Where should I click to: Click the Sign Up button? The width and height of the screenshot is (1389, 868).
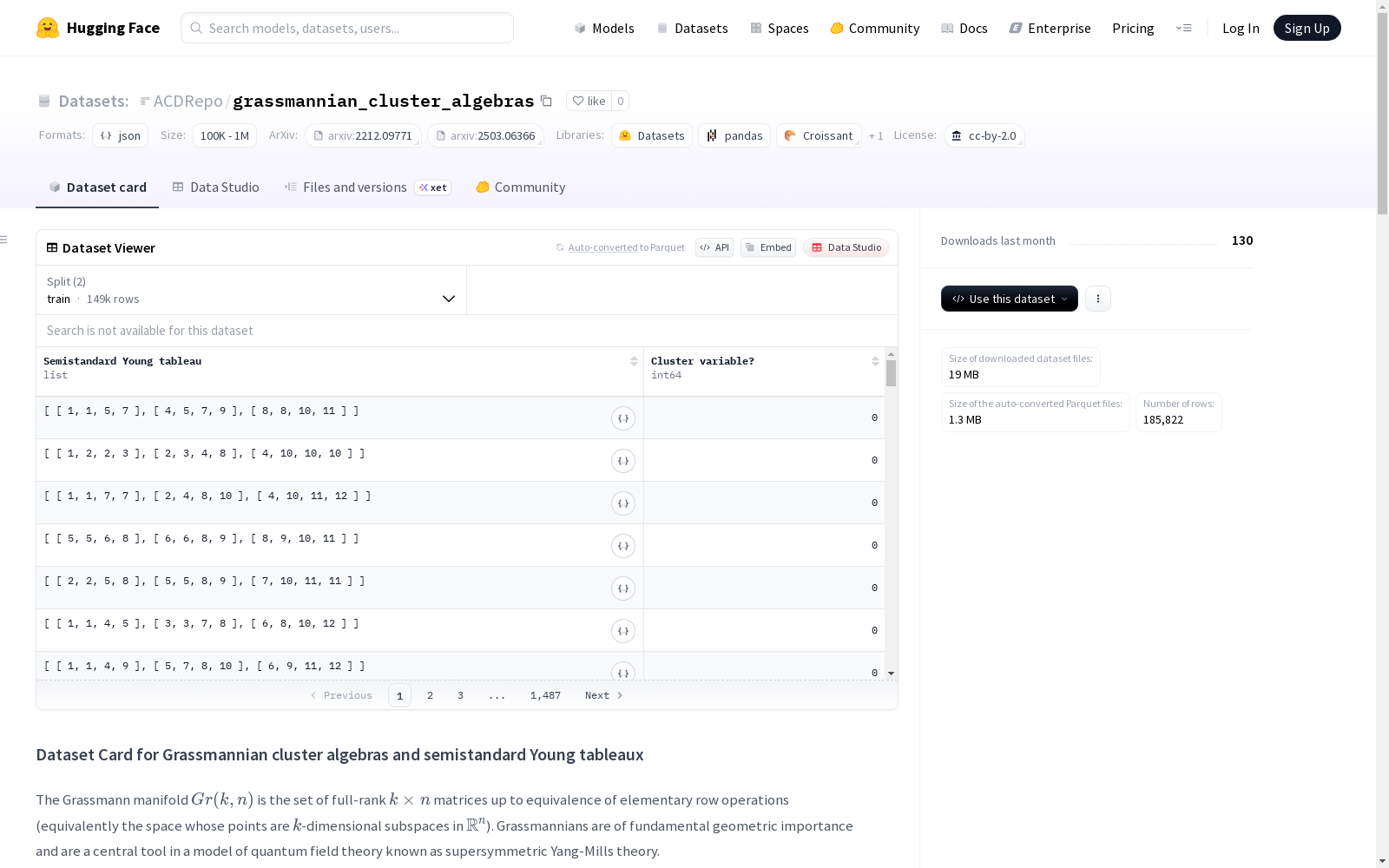pos(1307,28)
